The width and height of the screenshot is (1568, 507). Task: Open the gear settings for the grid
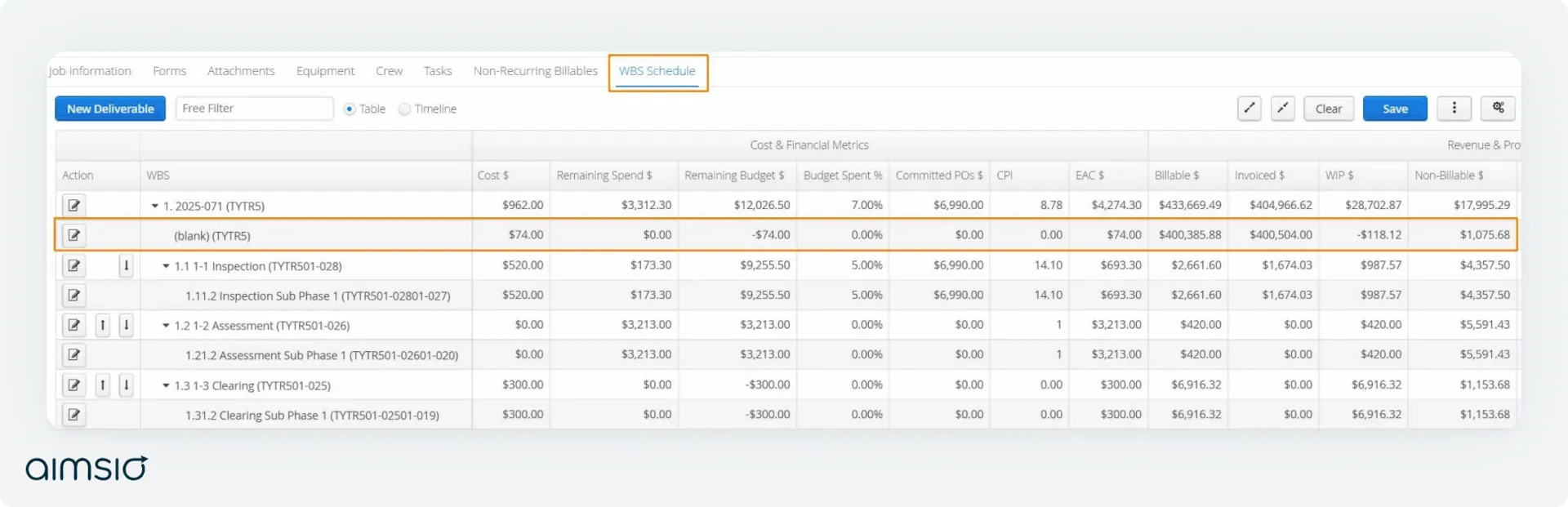point(1498,109)
